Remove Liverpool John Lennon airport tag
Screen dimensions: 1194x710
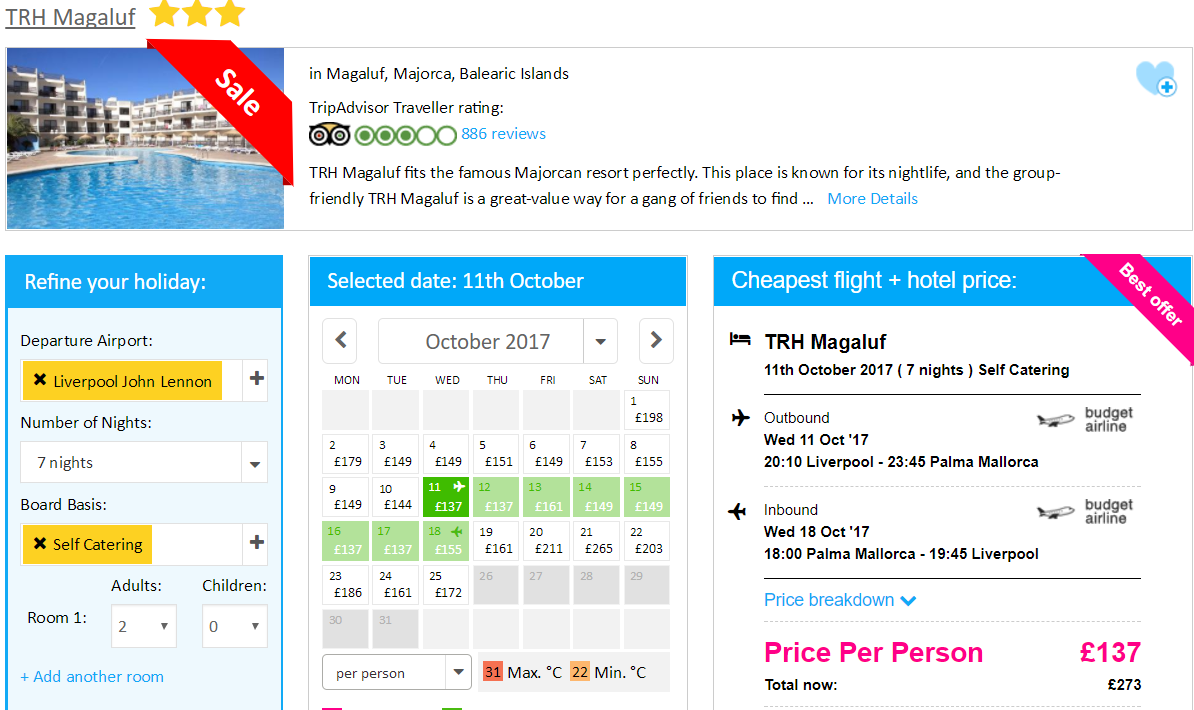(x=40, y=379)
